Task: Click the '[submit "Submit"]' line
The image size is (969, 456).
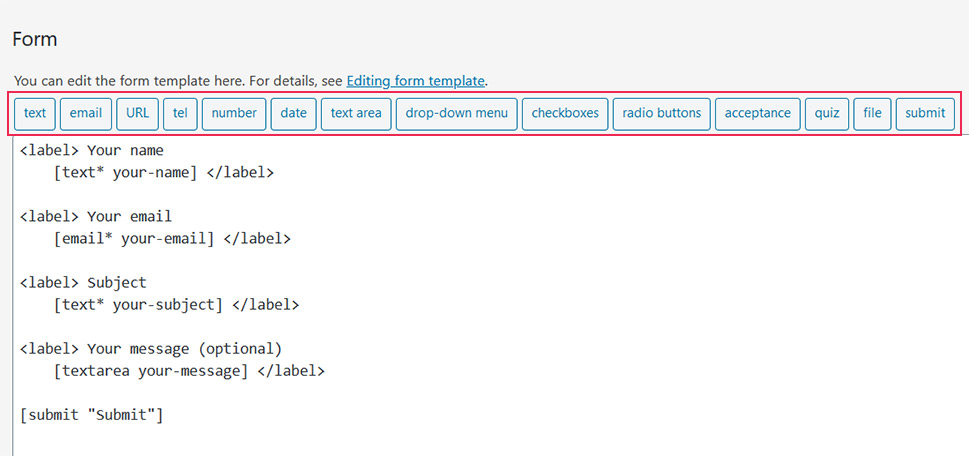Action: (x=91, y=415)
